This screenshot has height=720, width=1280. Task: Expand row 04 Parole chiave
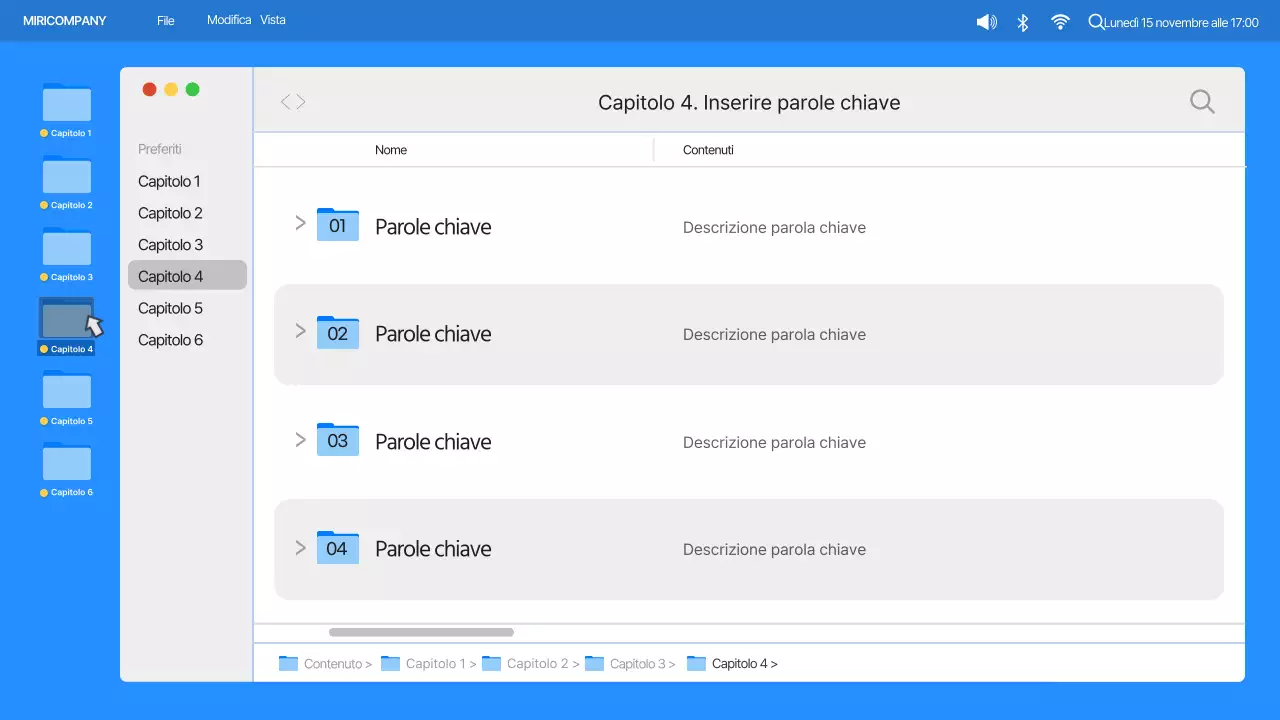[x=299, y=548]
